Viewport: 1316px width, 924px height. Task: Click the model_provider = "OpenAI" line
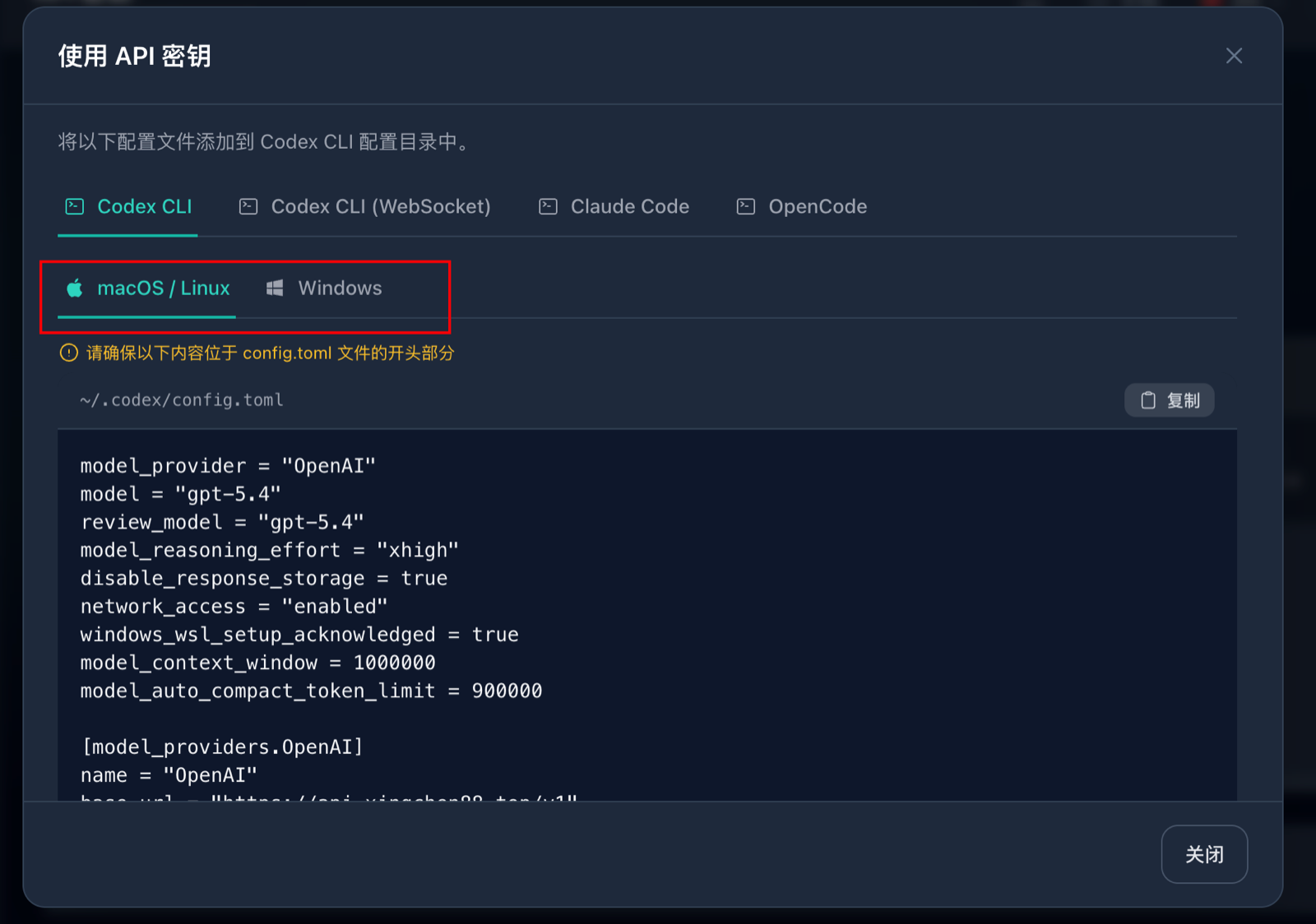(x=228, y=466)
